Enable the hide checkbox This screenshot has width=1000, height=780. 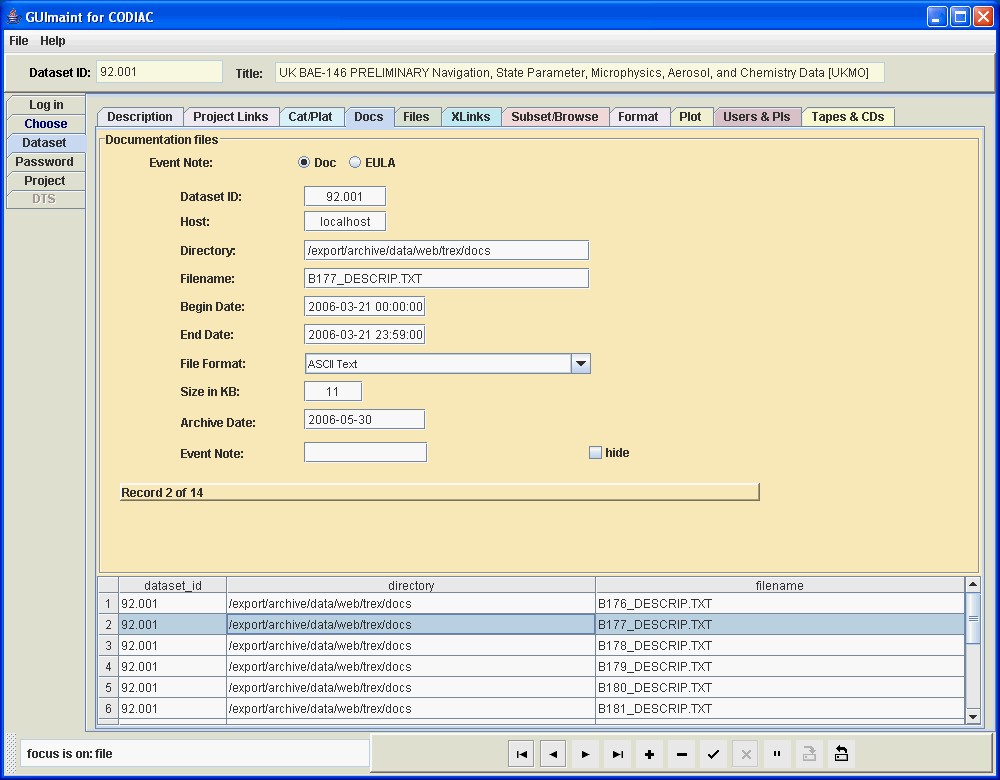(596, 453)
